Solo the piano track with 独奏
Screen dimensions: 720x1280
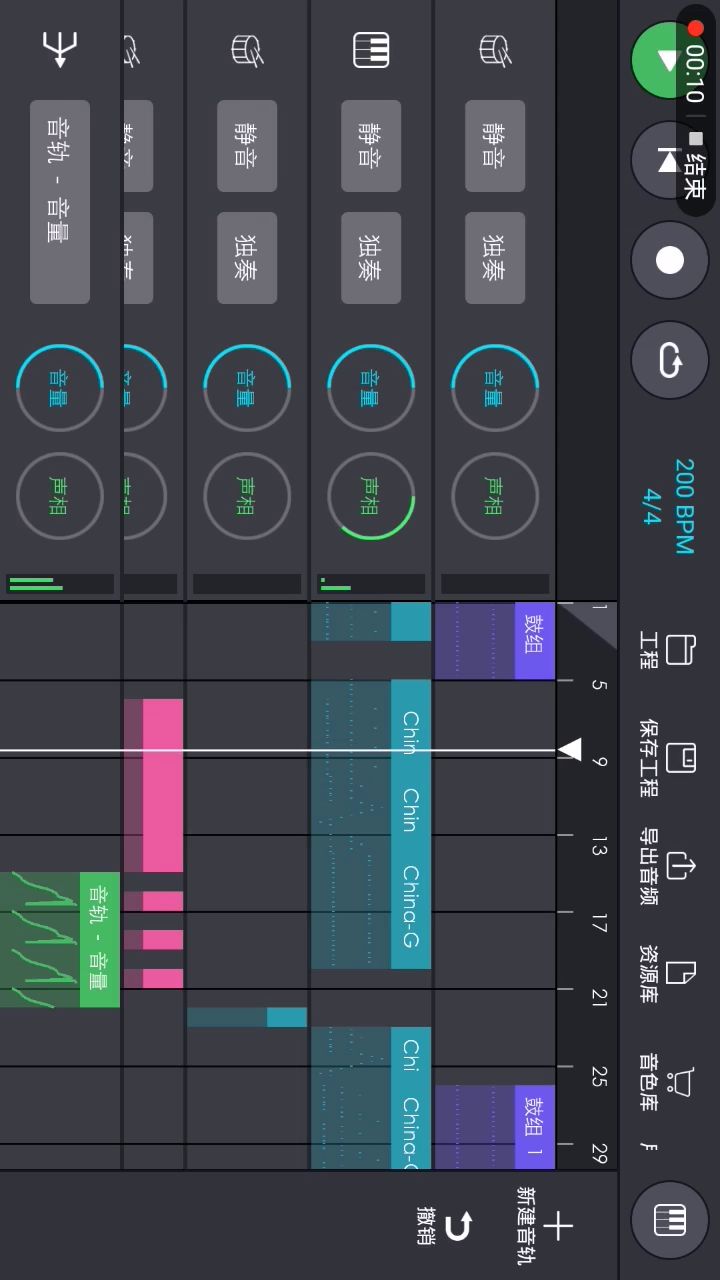click(x=370, y=257)
